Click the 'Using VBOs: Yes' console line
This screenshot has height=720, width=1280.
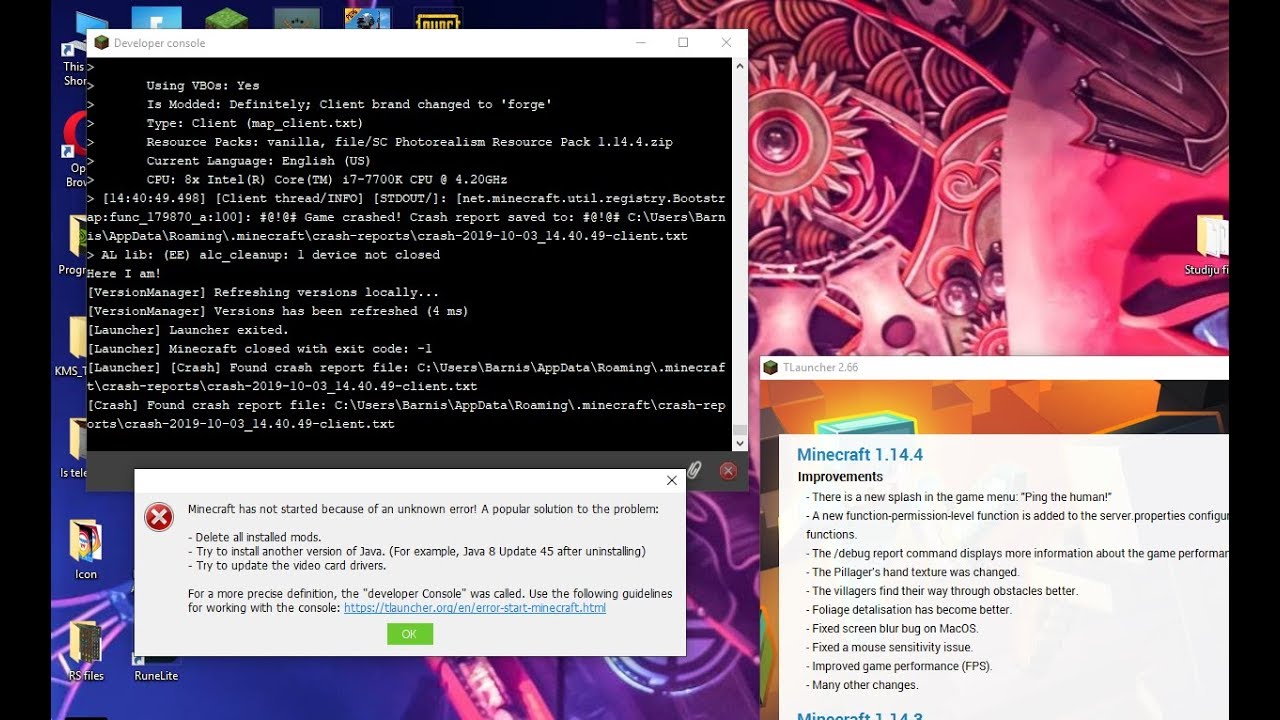pyautogui.click(x=203, y=86)
